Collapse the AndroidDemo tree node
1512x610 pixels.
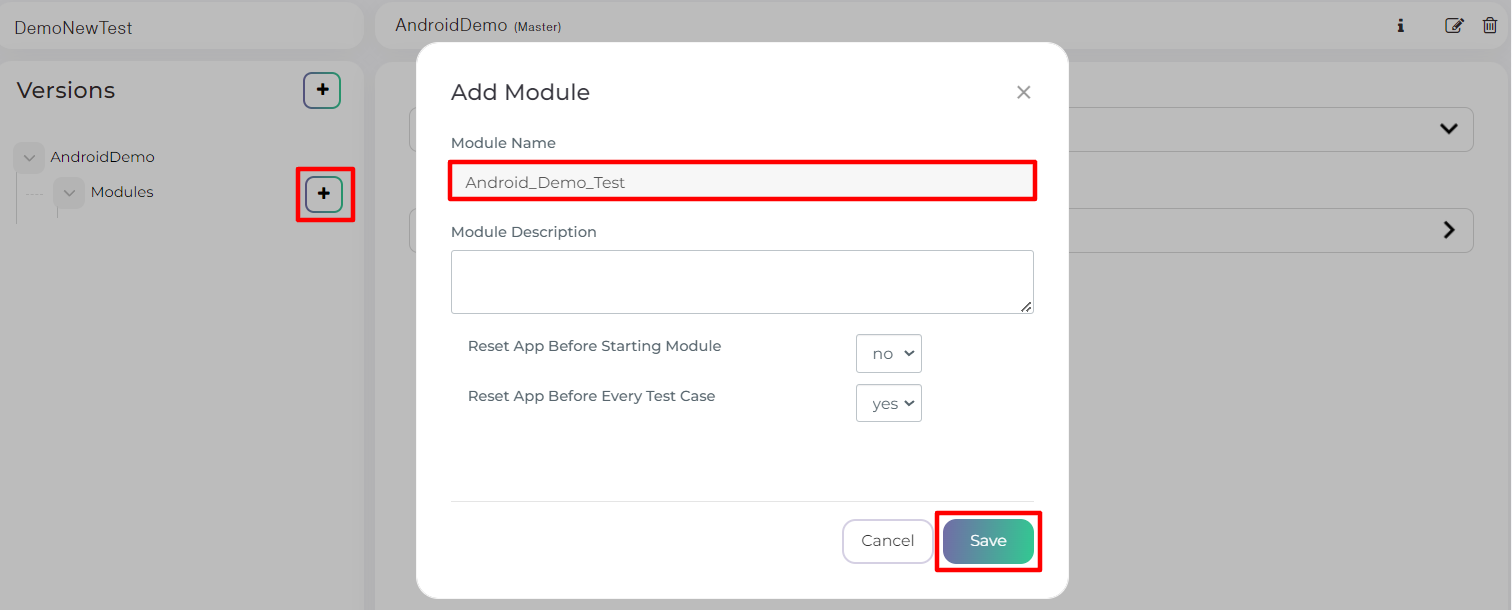29,158
